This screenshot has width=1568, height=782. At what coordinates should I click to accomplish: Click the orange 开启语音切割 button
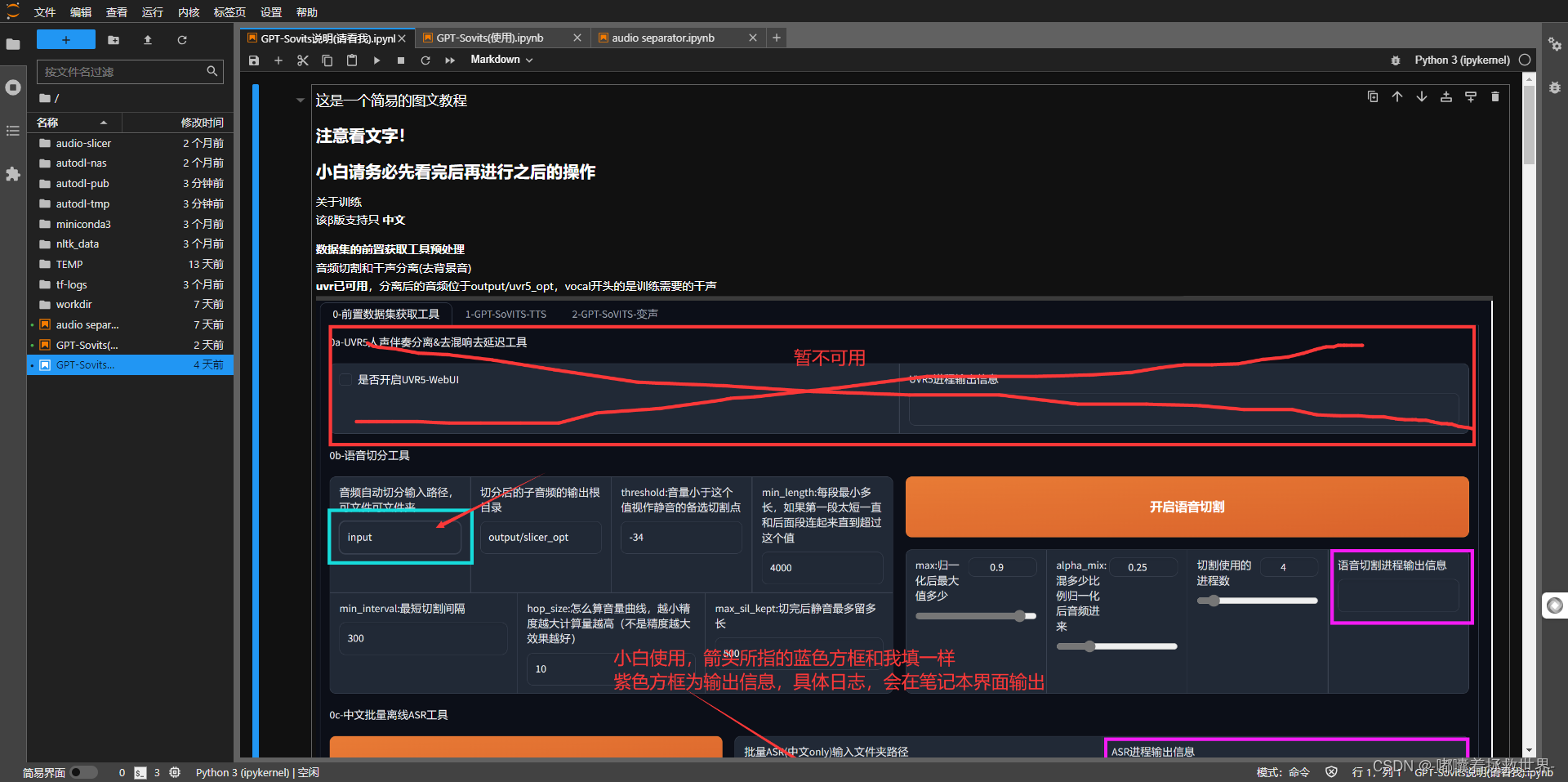pos(1187,507)
